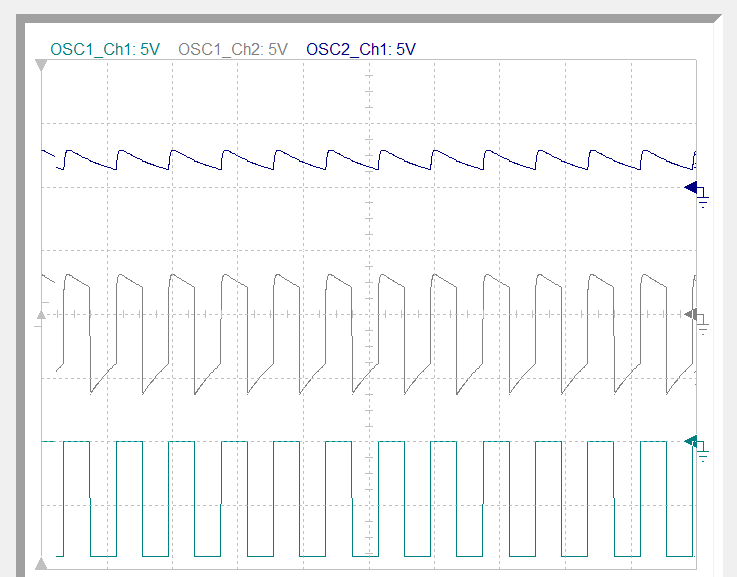Click the teal OSC1_Ch1 ground marker
This screenshot has width=737, height=577.
[696, 447]
